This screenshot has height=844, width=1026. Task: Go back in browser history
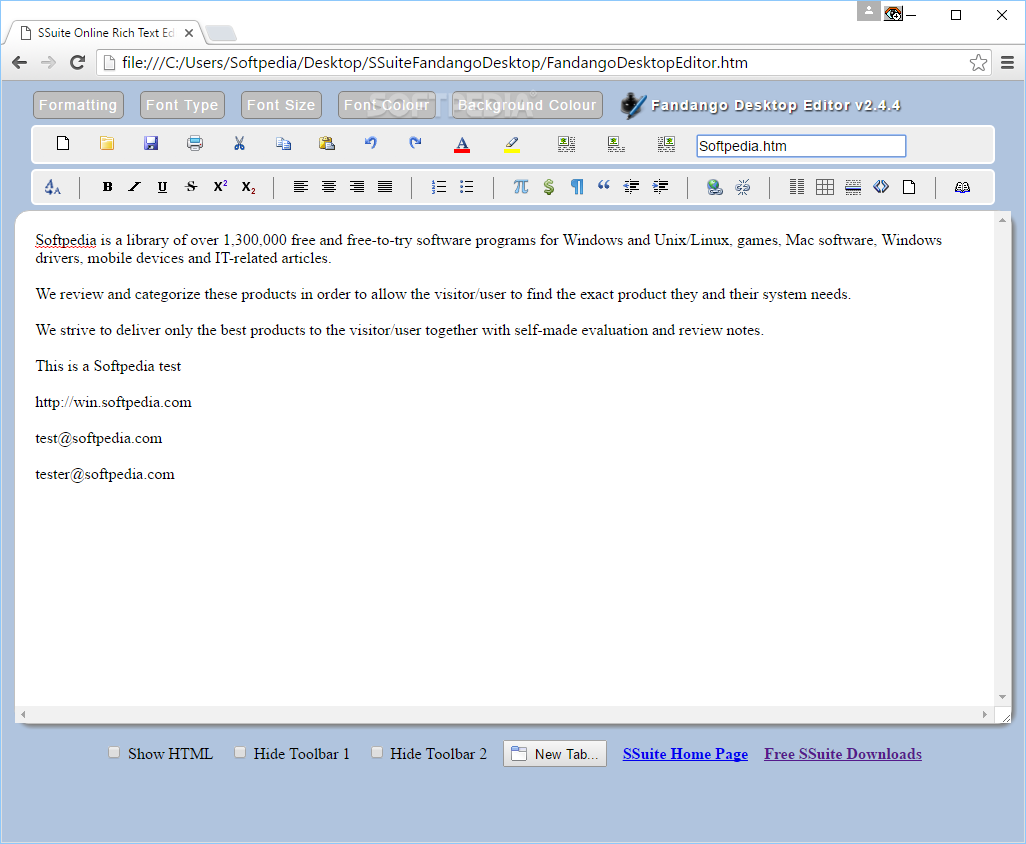point(20,63)
